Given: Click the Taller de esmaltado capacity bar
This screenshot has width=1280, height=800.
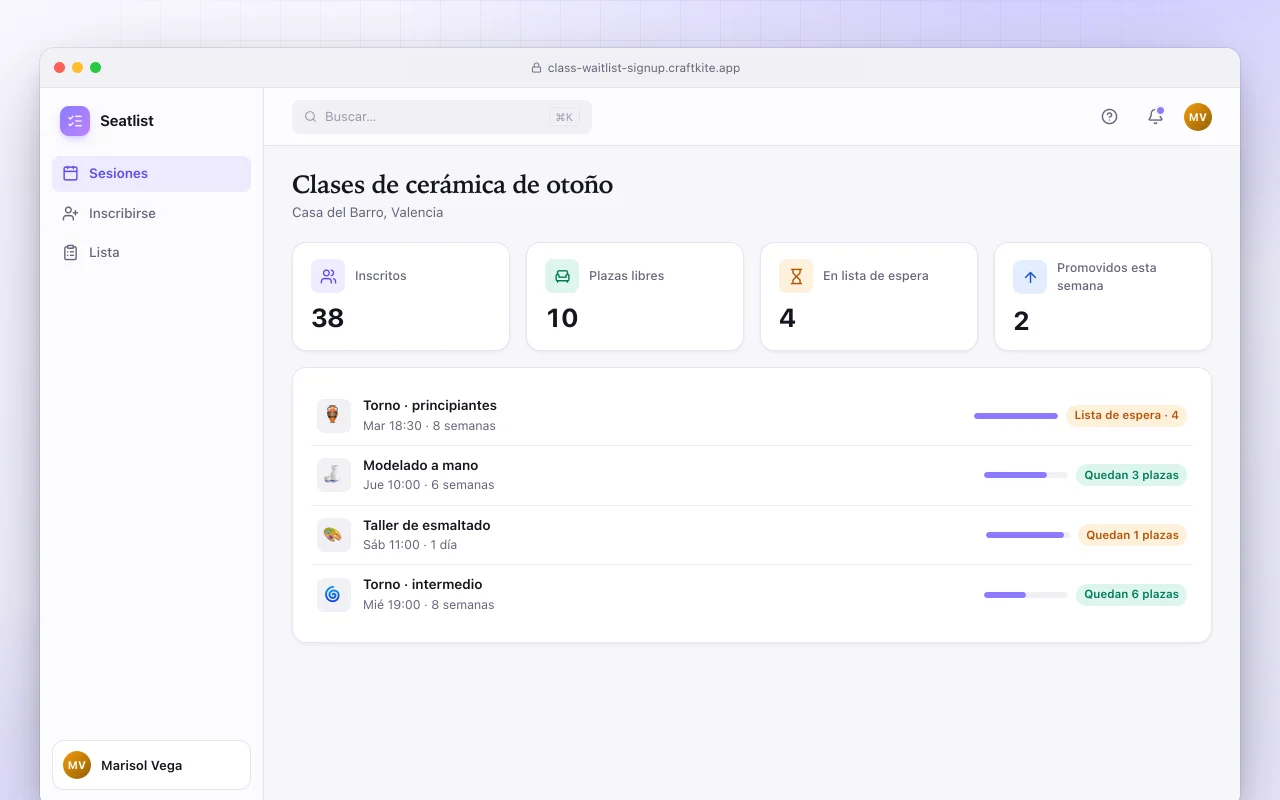Looking at the screenshot, I should (1028, 535).
